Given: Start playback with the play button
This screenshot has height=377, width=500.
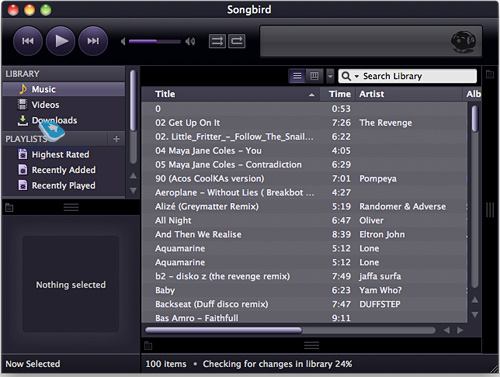Looking at the screenshot, I should [60, 41].
